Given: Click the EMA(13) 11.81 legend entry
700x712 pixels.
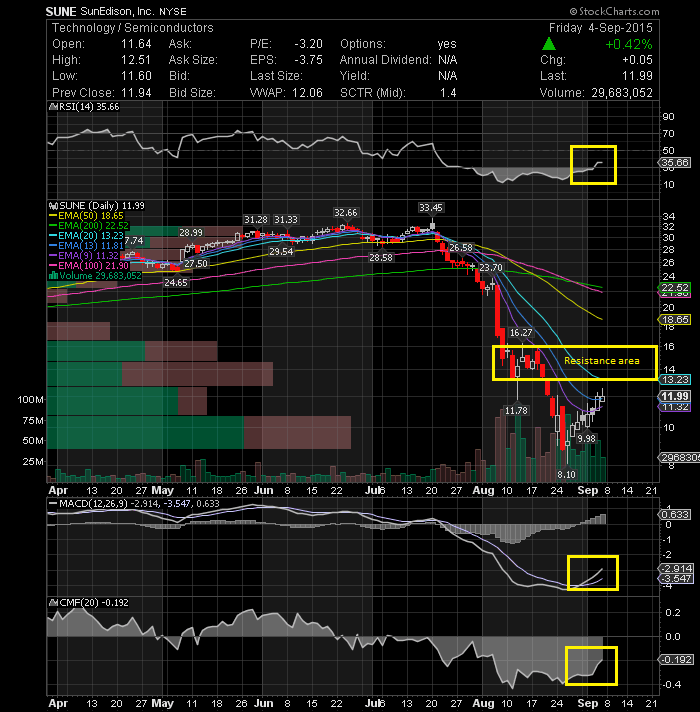Looking at the screenshot, I should 91,246.
